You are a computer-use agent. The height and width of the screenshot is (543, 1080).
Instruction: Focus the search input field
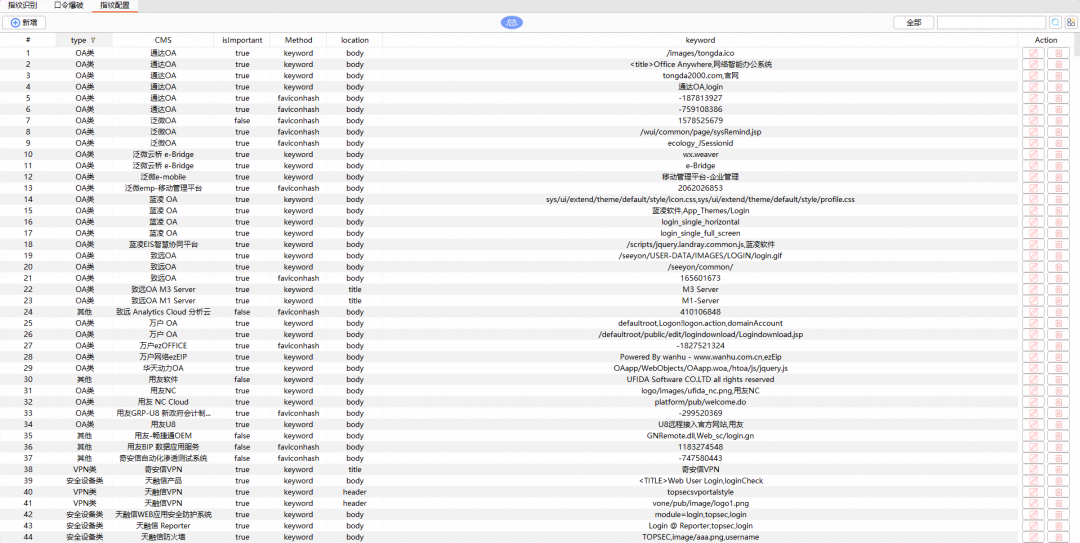992,23
